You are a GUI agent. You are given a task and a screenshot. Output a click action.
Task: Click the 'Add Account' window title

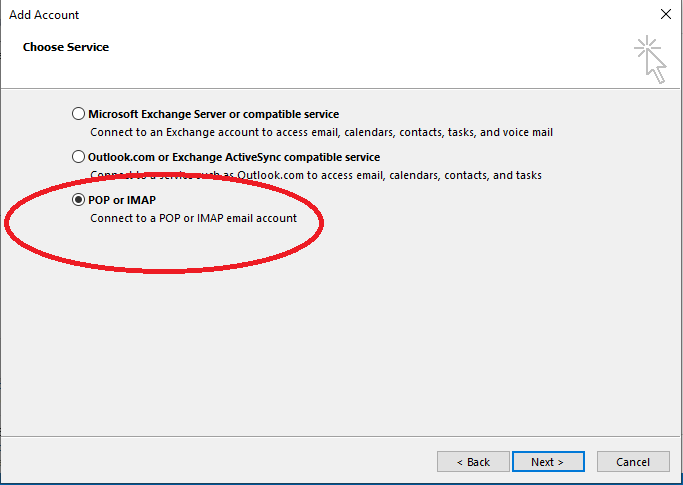click(44, 15)
